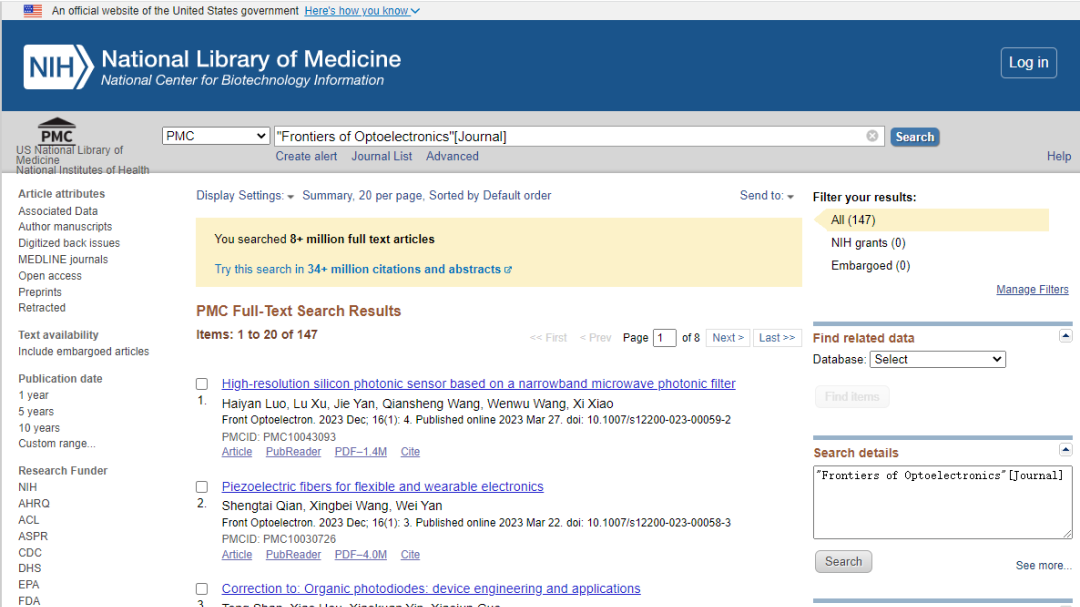Filter by CDC research funder
Screen dimensions: 1080x607
(x=30, y=553)
